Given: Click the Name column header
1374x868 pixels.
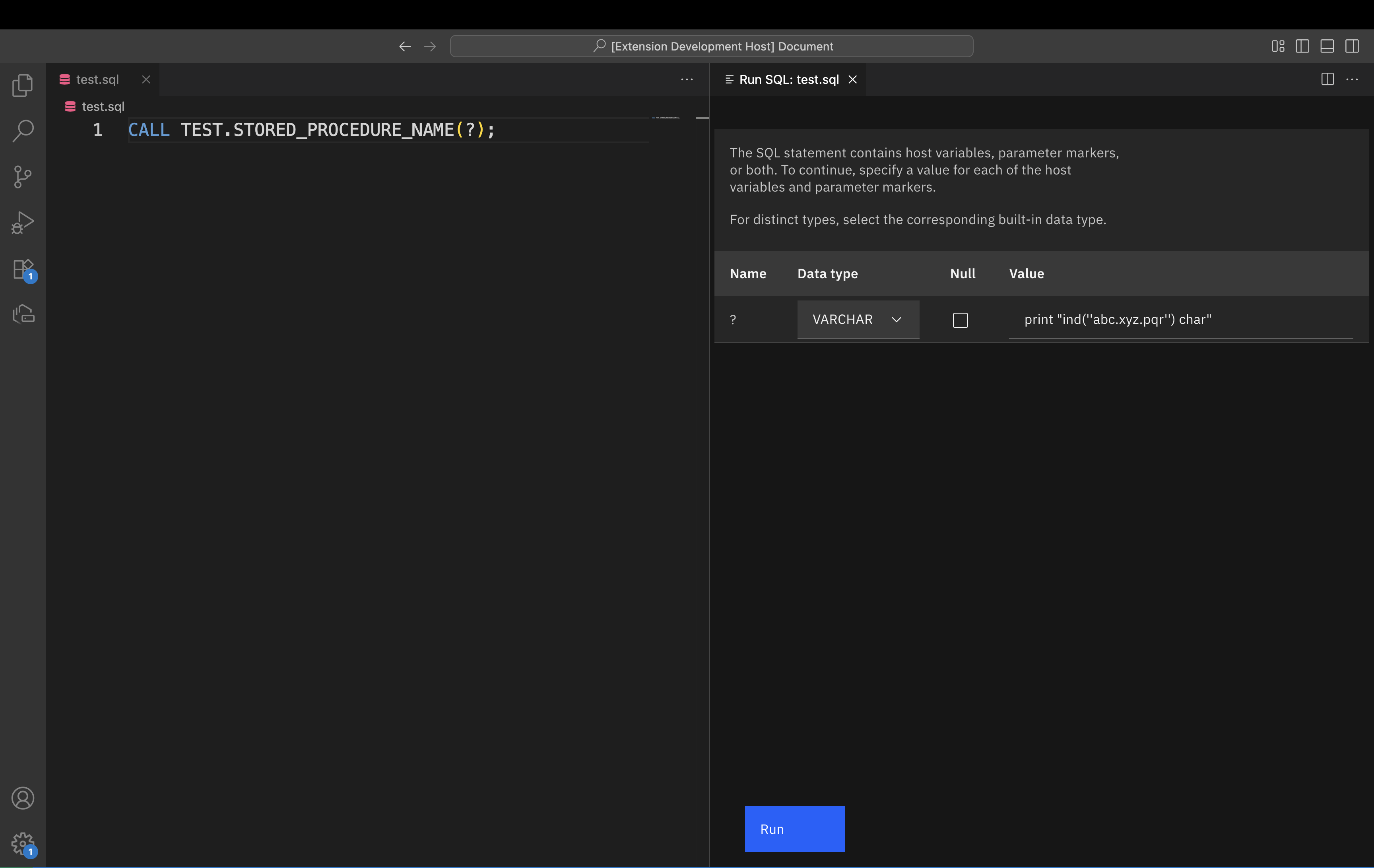Looking at the screenshot, I should pos(747,274).
